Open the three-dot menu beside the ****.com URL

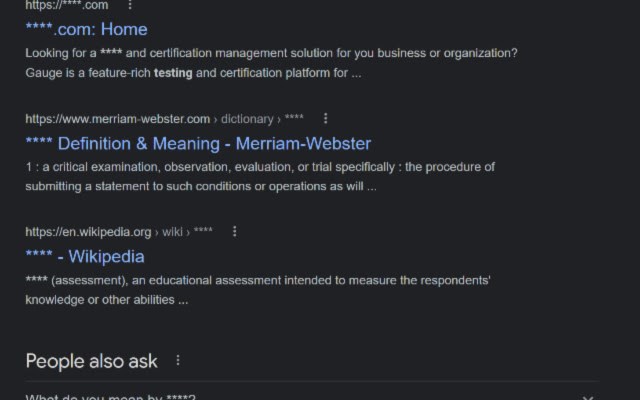tap(129, 5)
